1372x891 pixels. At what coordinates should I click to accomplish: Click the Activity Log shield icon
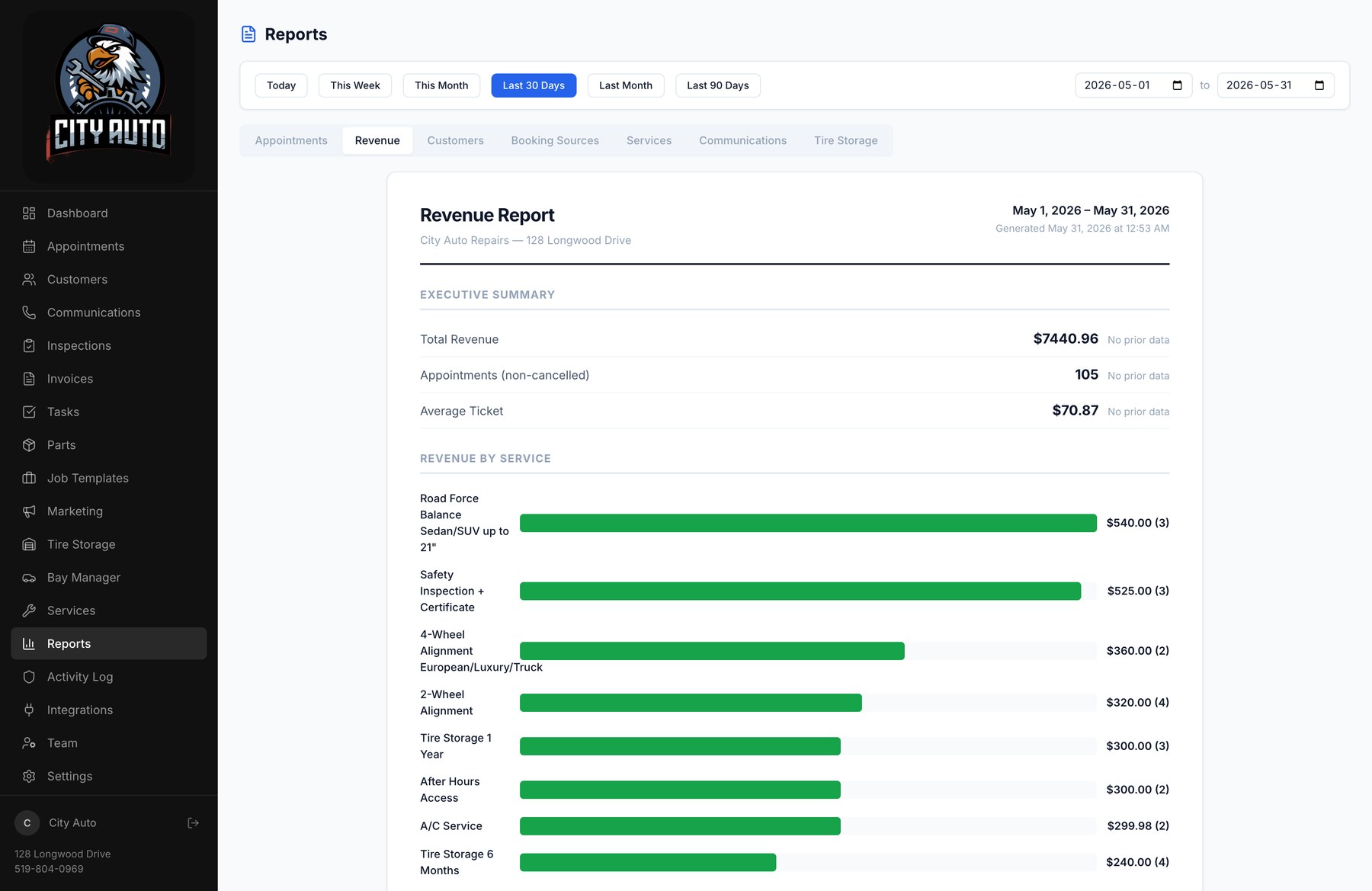[29, 677]
